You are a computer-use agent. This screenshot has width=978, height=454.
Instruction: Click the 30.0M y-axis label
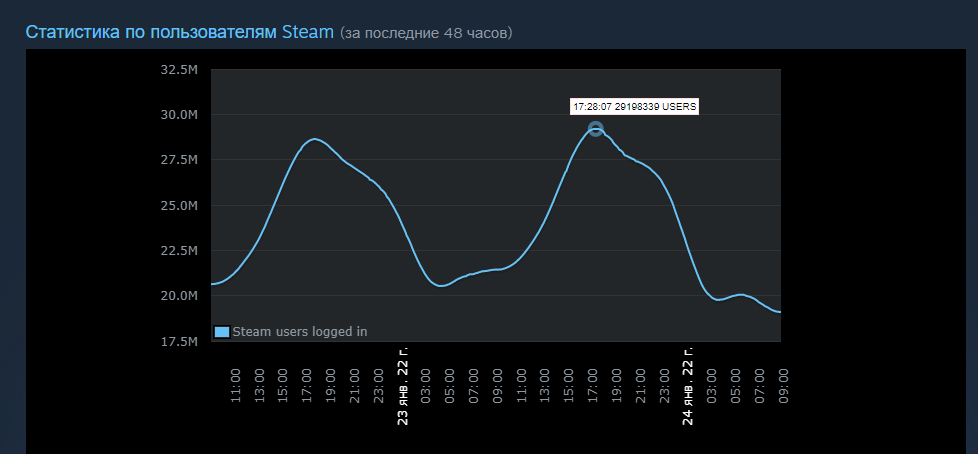pos(179,115)
